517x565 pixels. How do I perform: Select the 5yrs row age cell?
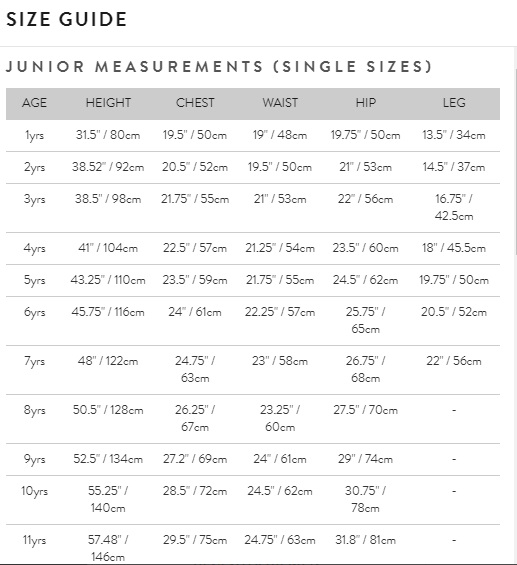tap(35, 280)
